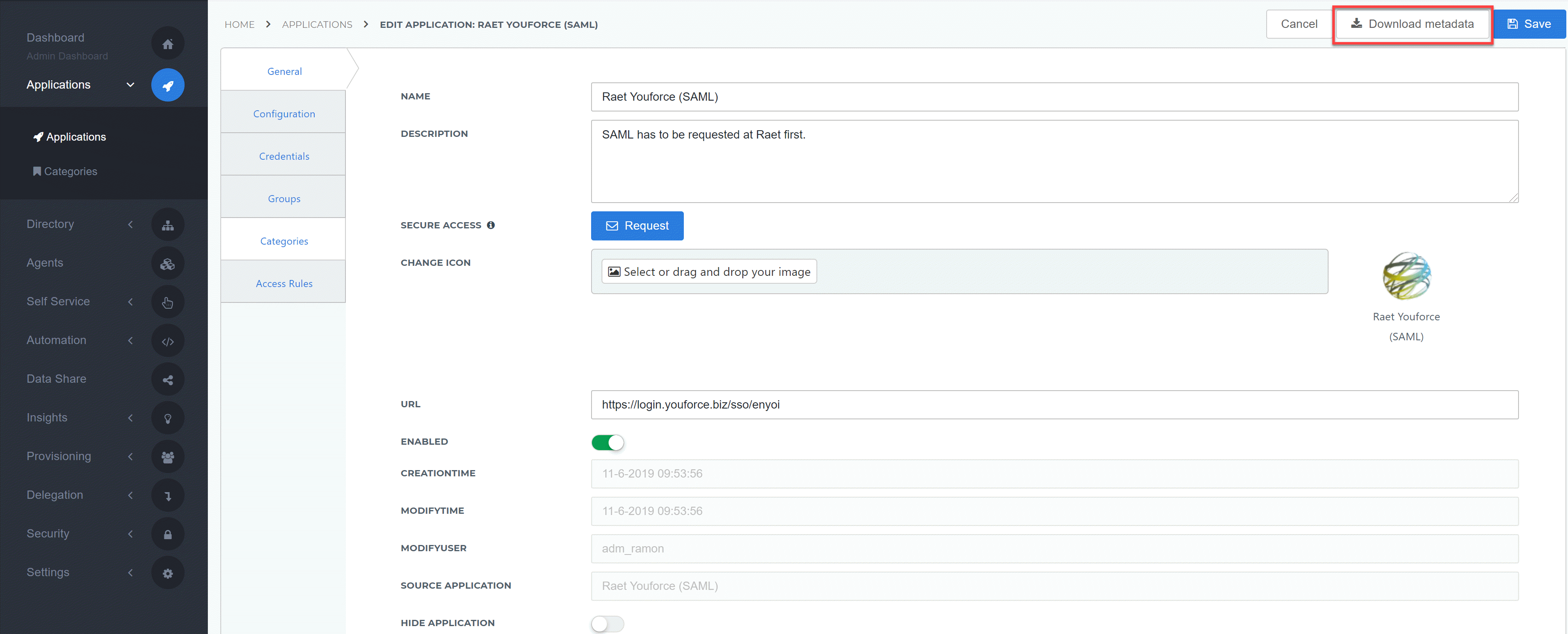Click the Secure Access info icon
1568x634 pixels.
pyautogui.click(x=491, y=225)
